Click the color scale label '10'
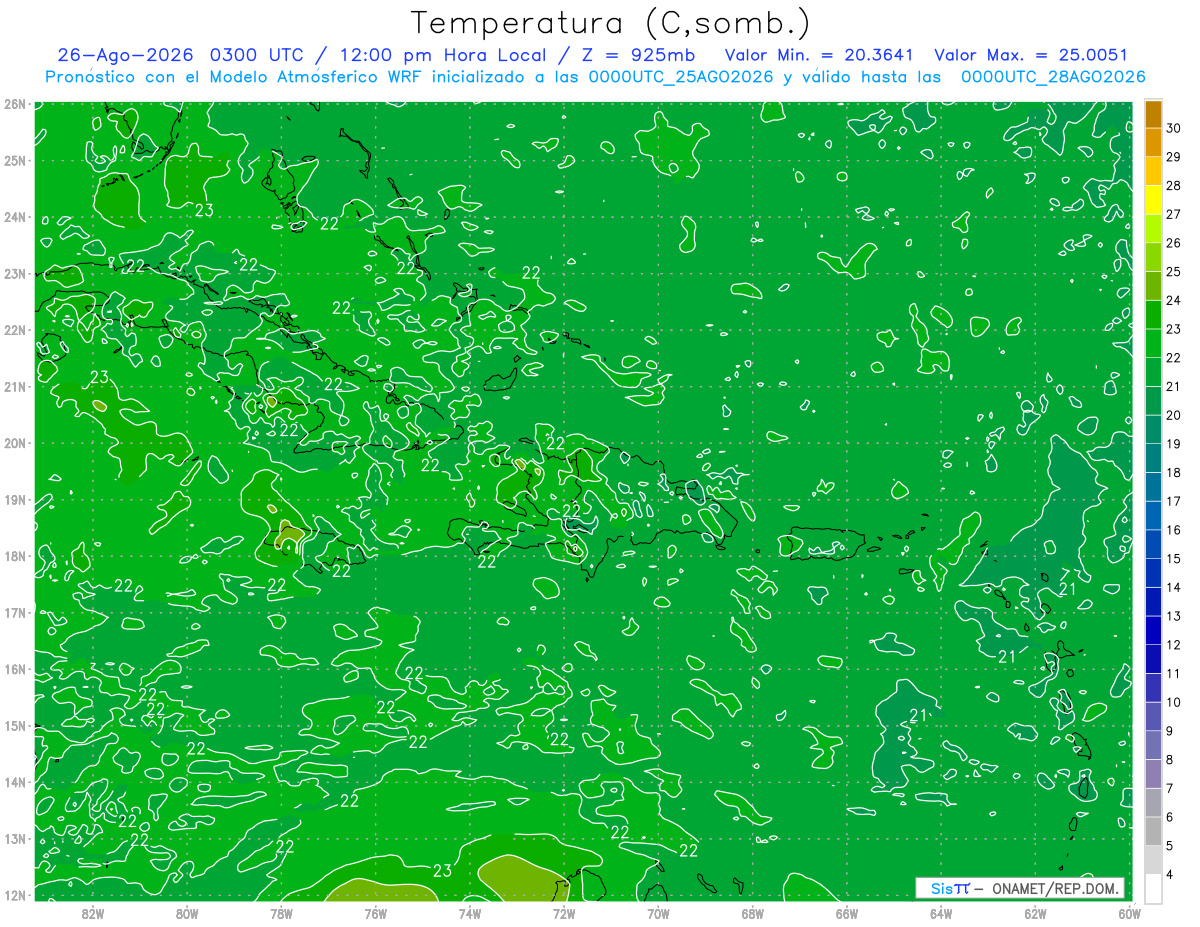Image resolution: width=1200 pixels, height=927 pixels. pyautogui.click(x=1173, y=702)
